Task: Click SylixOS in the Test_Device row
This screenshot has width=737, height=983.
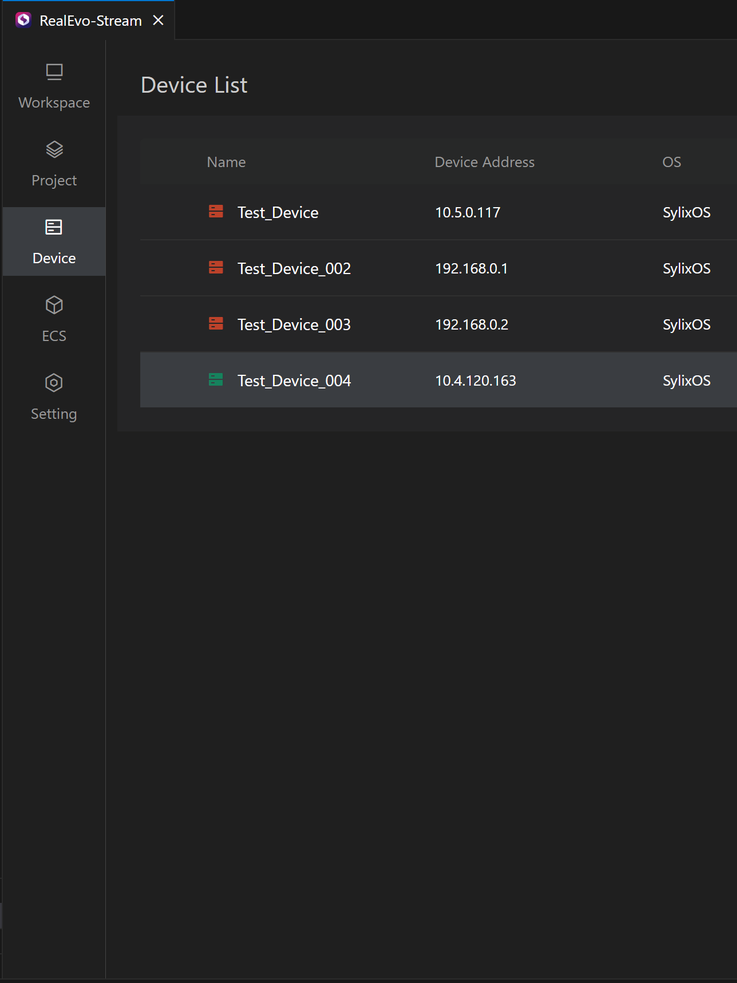Action: (686, 213)
